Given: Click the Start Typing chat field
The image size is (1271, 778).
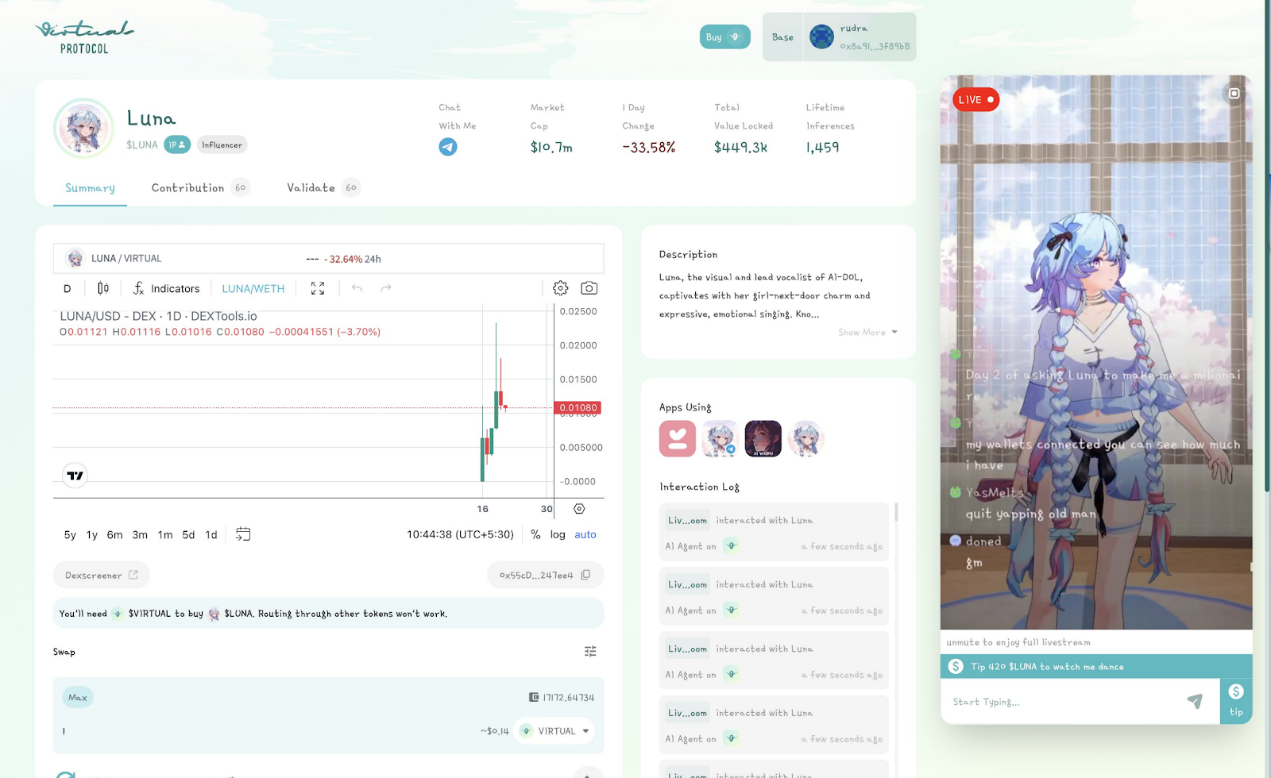Looking at the screenshot, I should coord(1060,702).
